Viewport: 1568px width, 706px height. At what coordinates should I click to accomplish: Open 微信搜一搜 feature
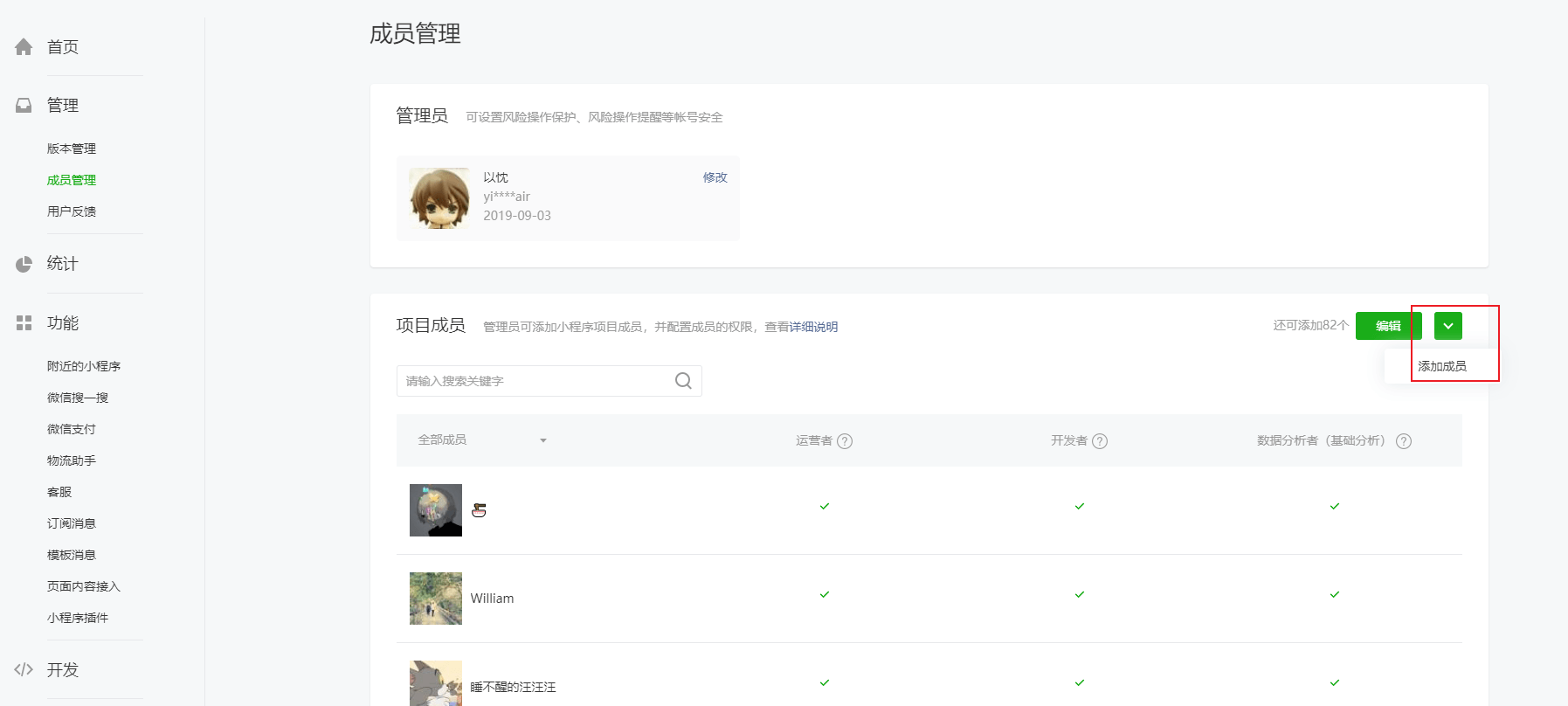tap(78, 398)
